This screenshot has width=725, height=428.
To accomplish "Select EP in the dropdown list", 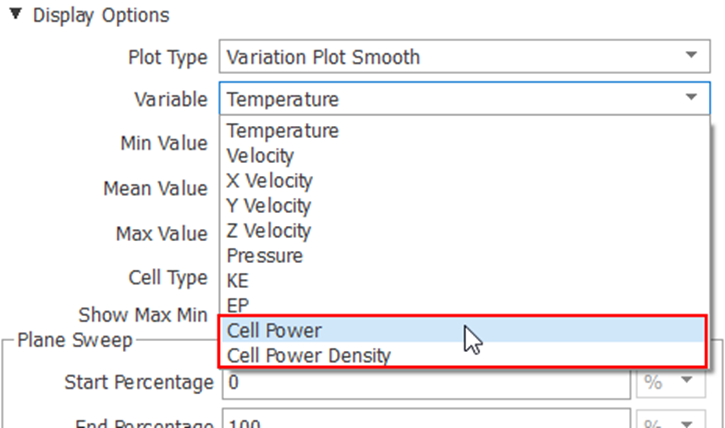I will 239,305.
